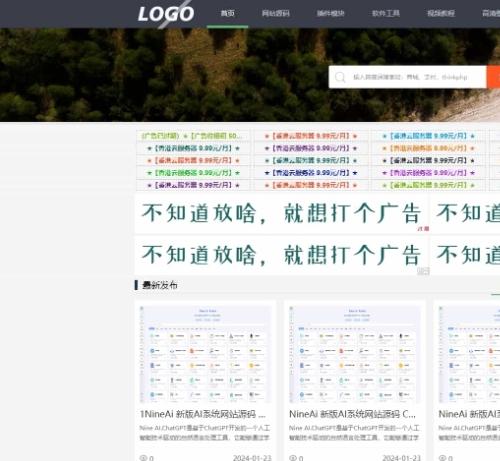The width and height of the screenshot is (500, 461).
Task: Open the black 香港云服务器 9.99元/月 ad link
Action: pos(428,160)
